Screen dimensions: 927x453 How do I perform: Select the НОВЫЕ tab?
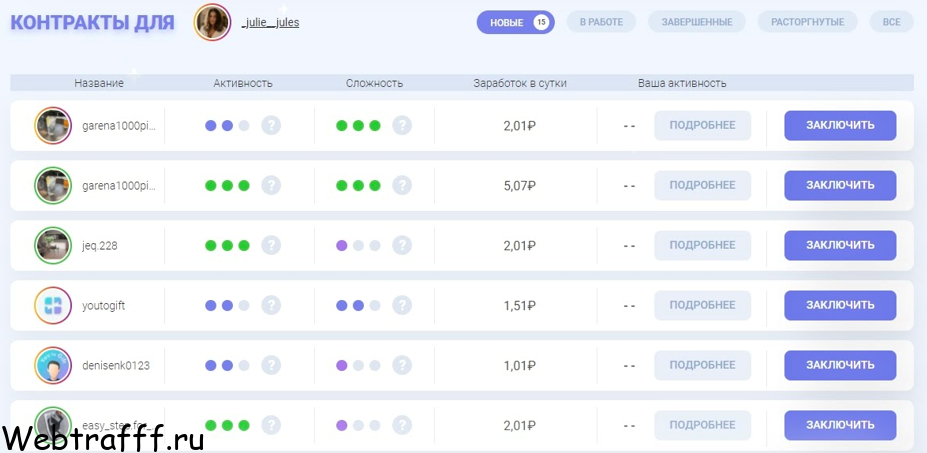pos(516,22)
